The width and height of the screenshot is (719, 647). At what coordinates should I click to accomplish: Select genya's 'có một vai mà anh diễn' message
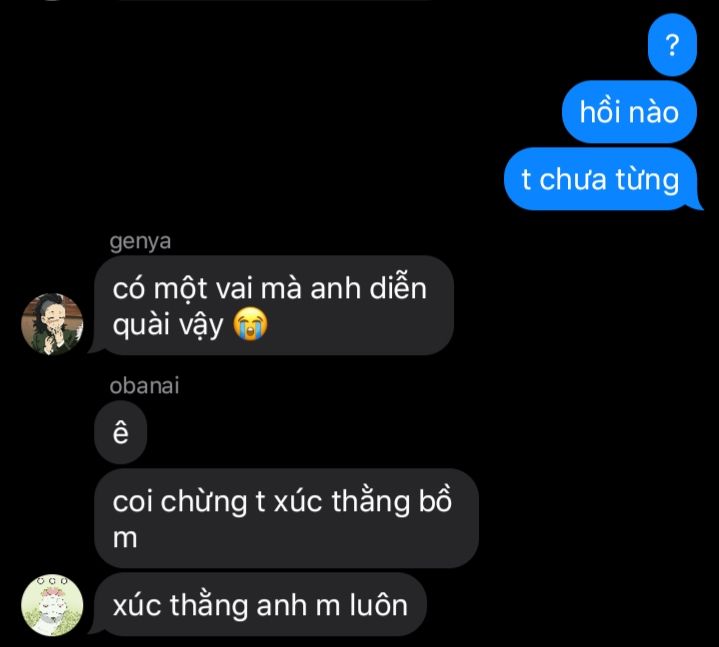click(274, 306)
